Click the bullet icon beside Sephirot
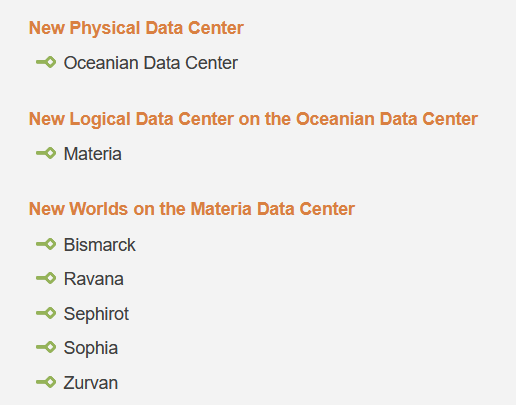This screenshot has width=516, height=405. coord(46,313)
